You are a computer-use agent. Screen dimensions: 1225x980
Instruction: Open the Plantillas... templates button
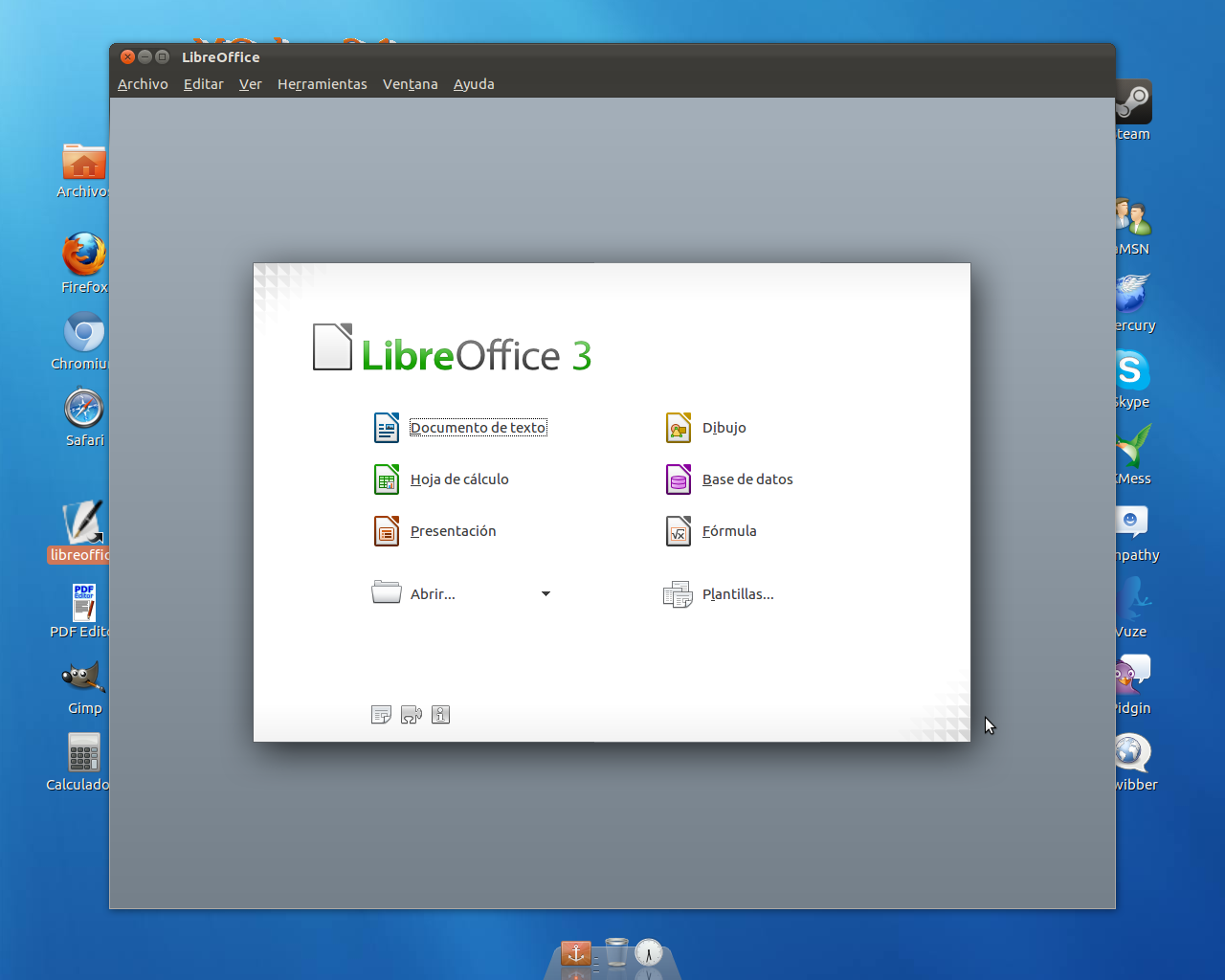click(x=719, y=594)
